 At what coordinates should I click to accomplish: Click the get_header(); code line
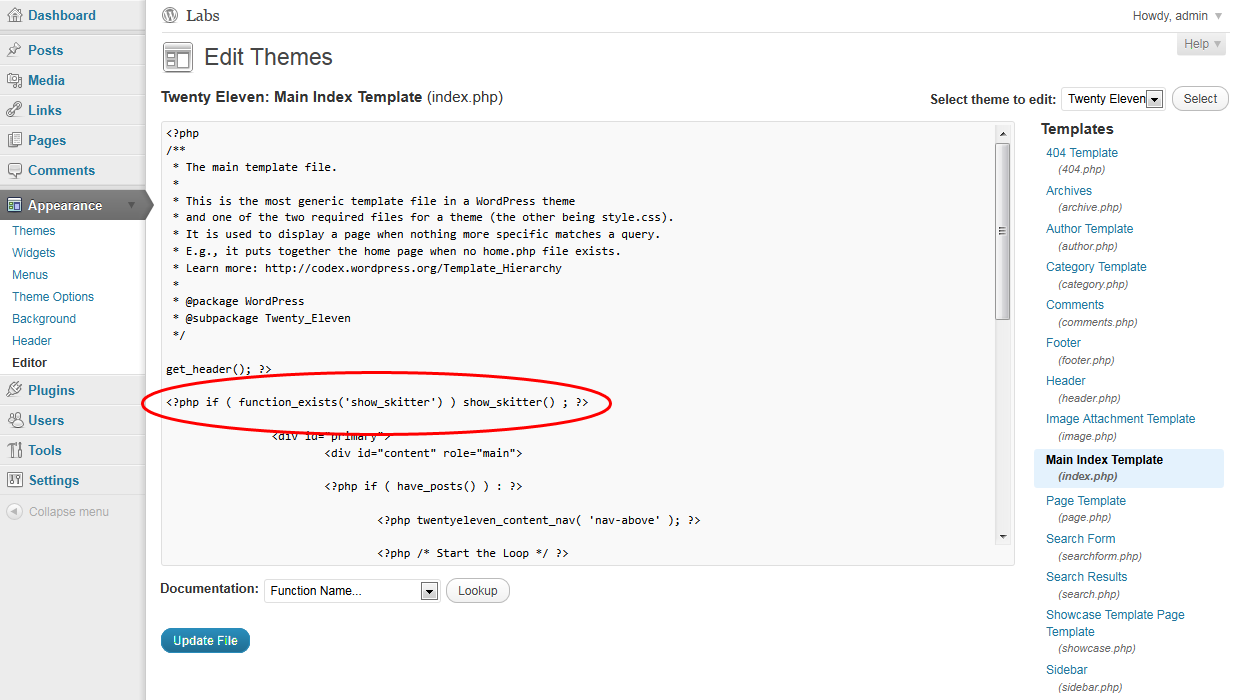pos(218,369)
